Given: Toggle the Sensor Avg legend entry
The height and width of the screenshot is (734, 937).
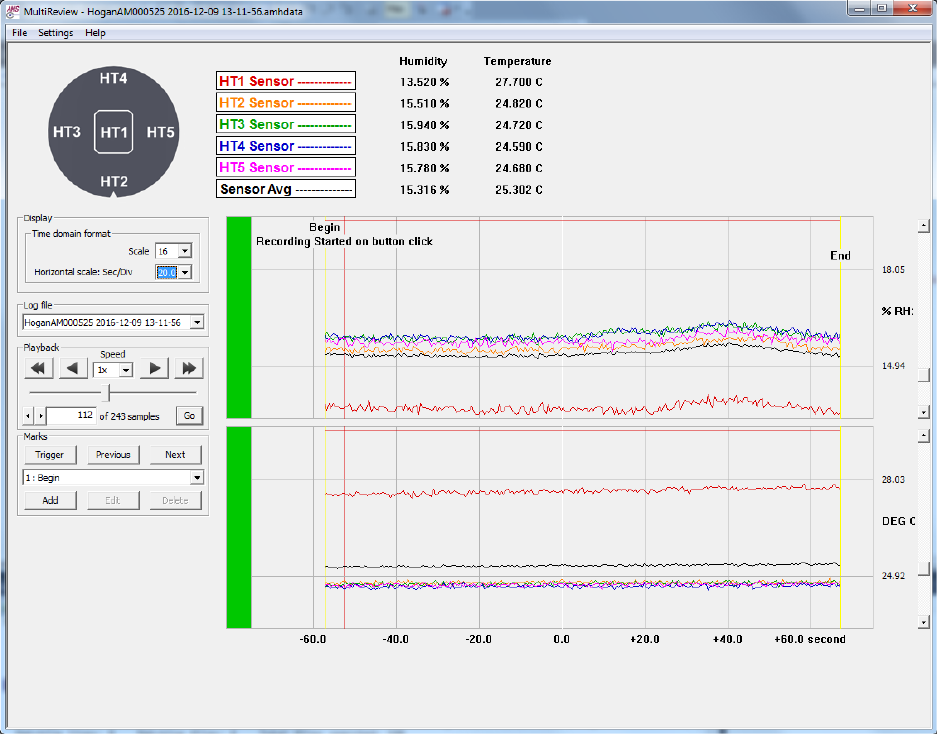Looking at the screenshot, I should pyautogui.click(x=286, y=189).
